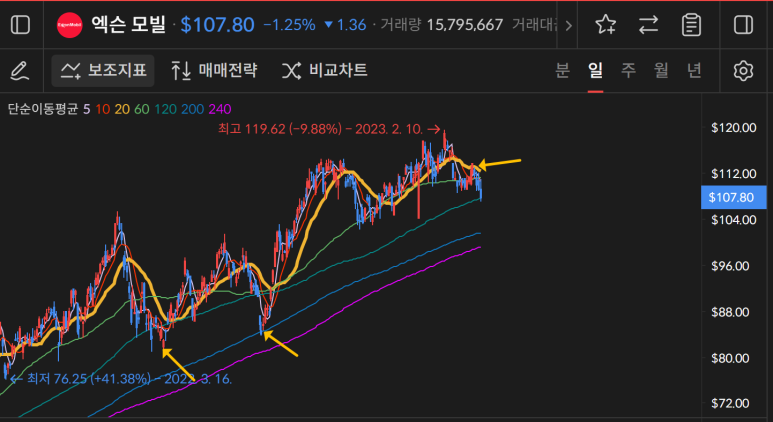773x422 pixels.
Task: Toggle the right sidebar panel icon
Action: tap(743, 25)
